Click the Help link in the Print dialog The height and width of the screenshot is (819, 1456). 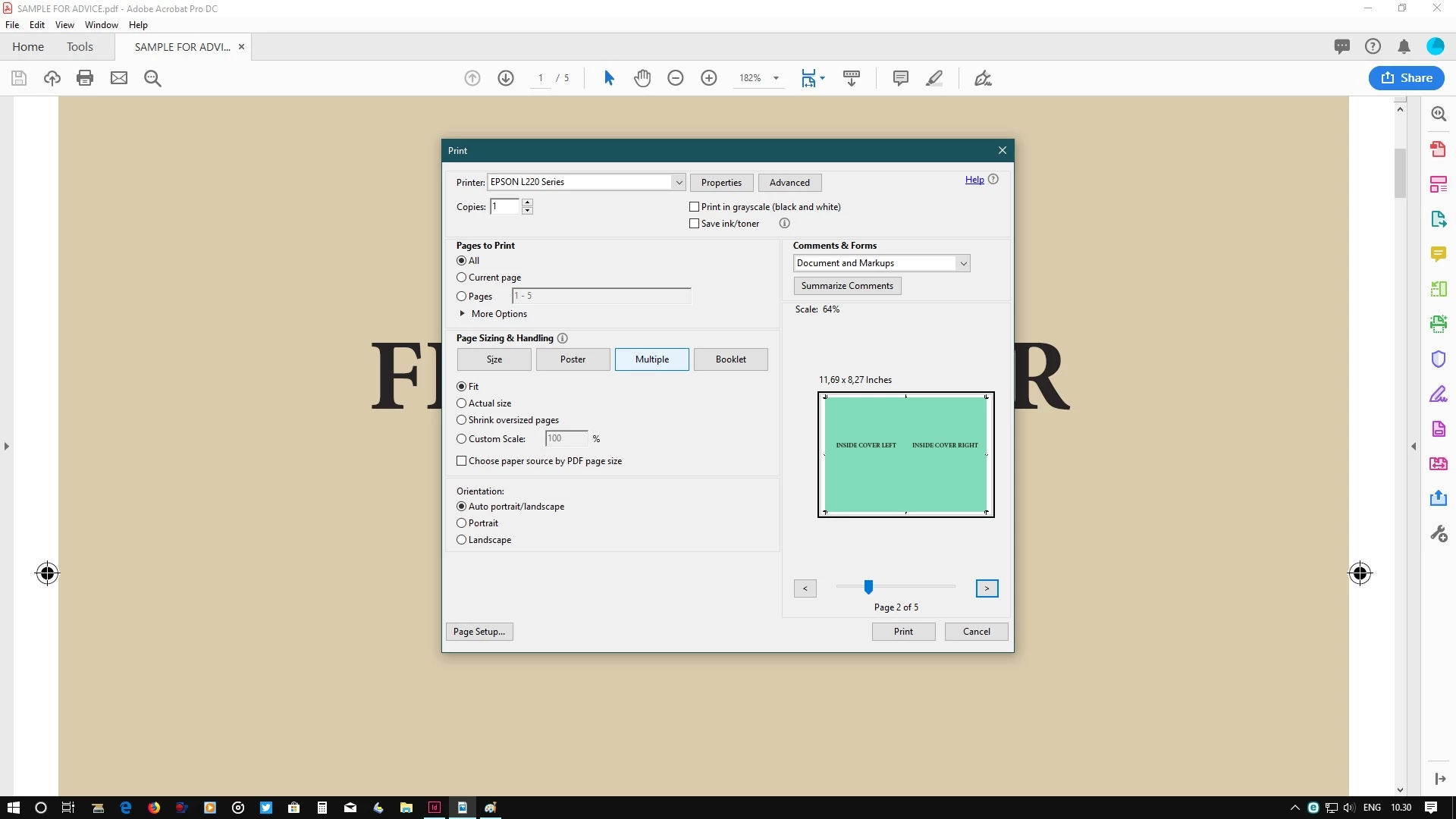pos(974,180)
